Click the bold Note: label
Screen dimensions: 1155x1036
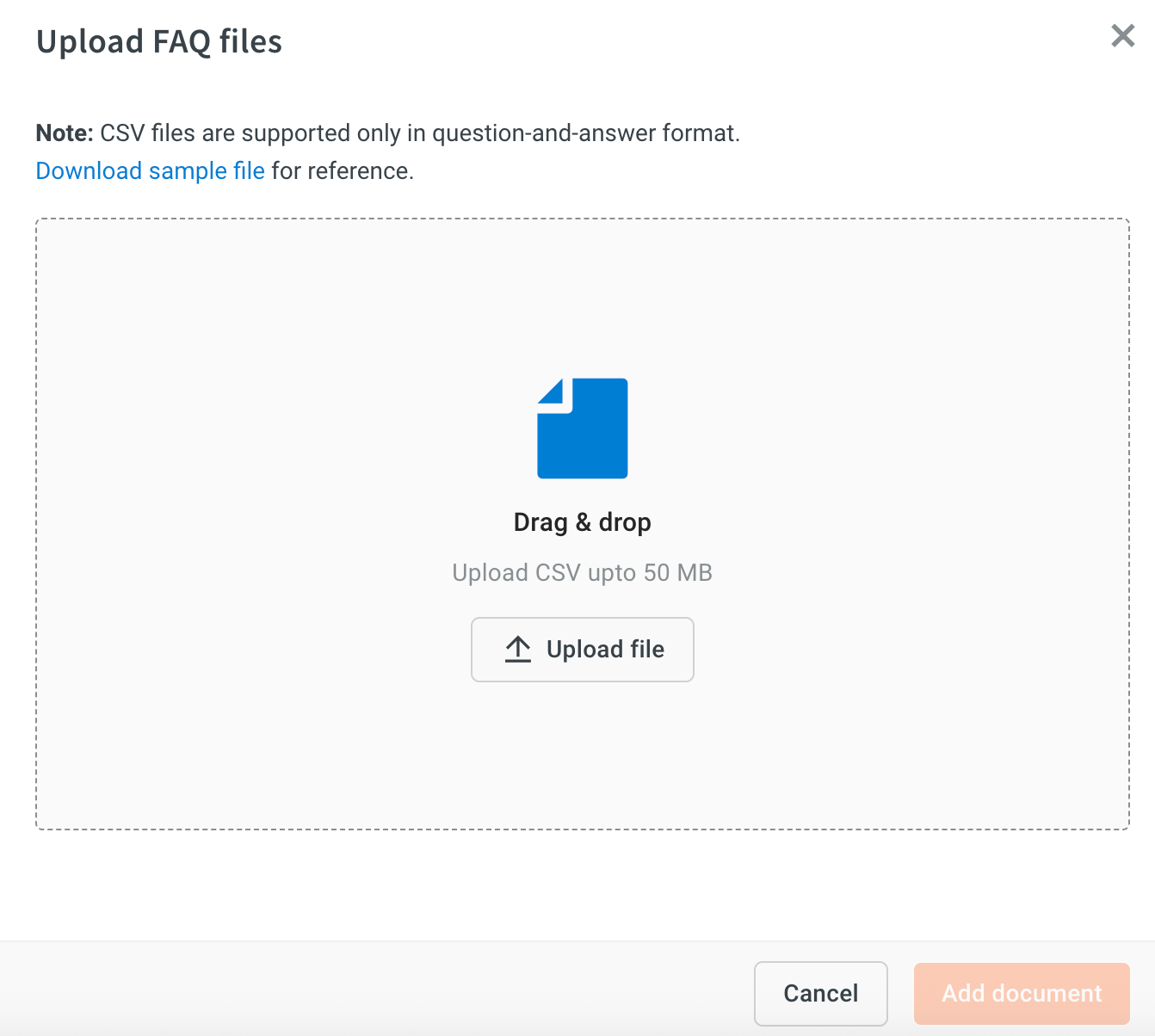(65, 133)
